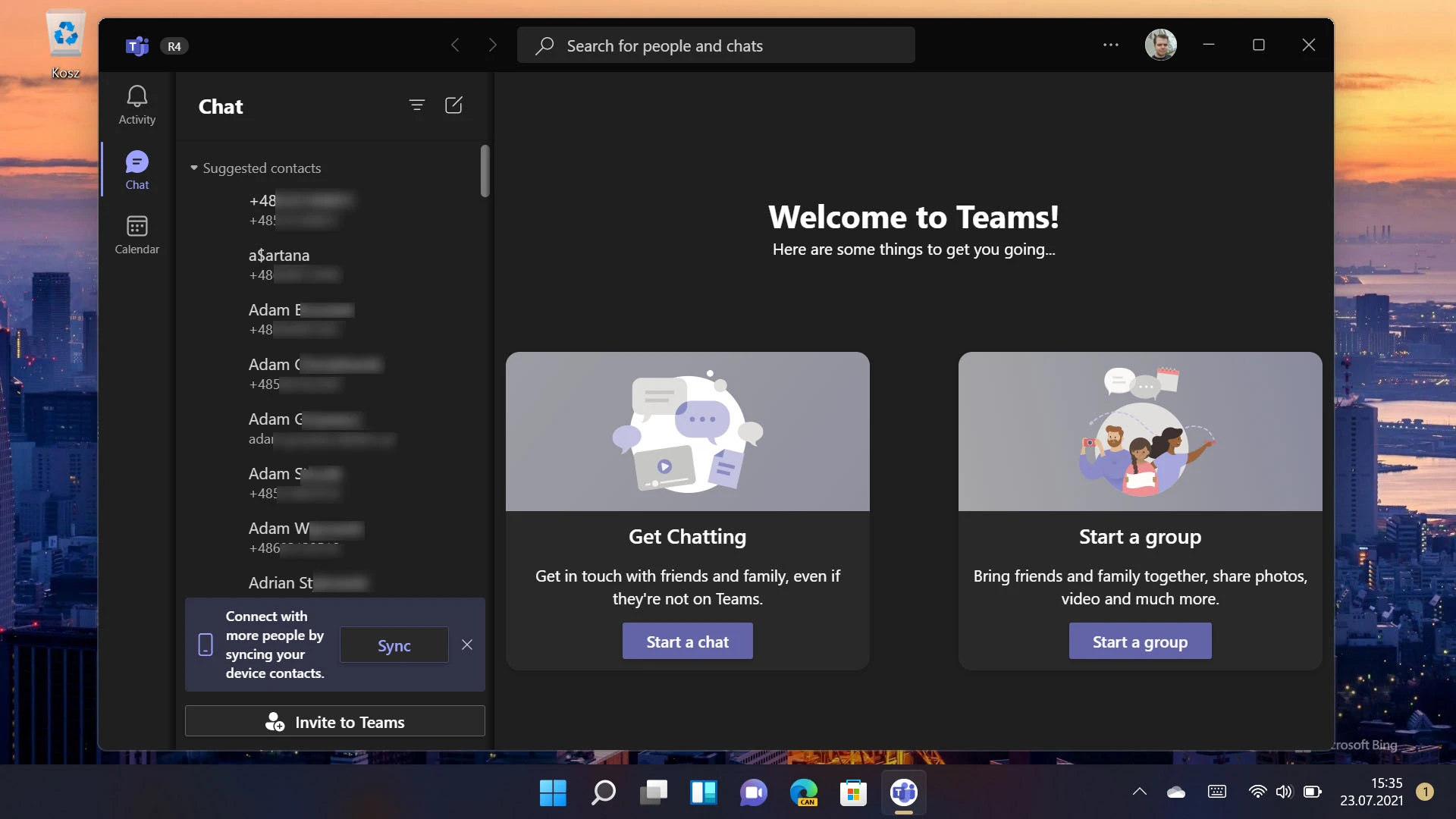Viewport: 1456px width, 819px height.
Task: Click the Start a chat button
Action: coord(688,642)
